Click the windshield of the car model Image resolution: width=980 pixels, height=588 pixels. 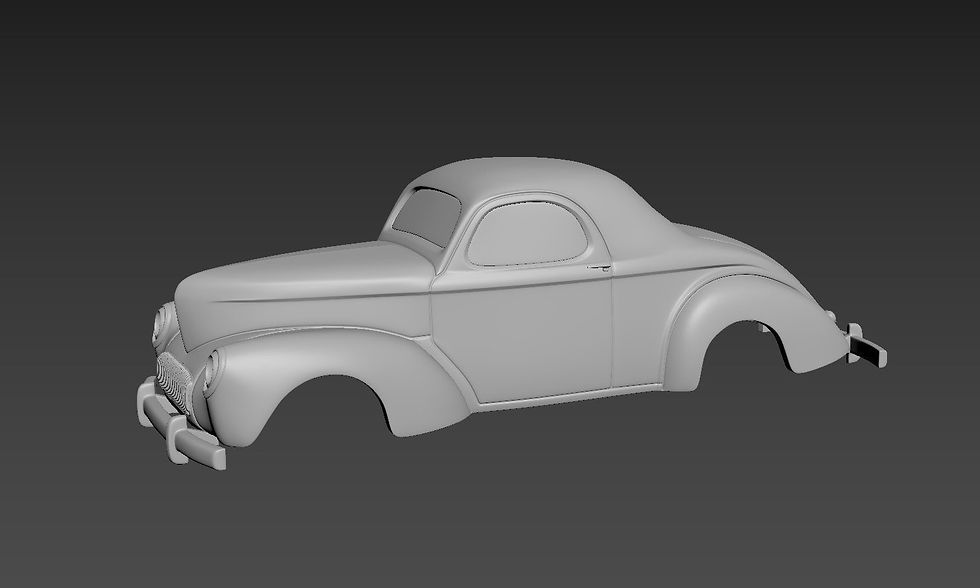pyautogui.click(x=427, y=216)
